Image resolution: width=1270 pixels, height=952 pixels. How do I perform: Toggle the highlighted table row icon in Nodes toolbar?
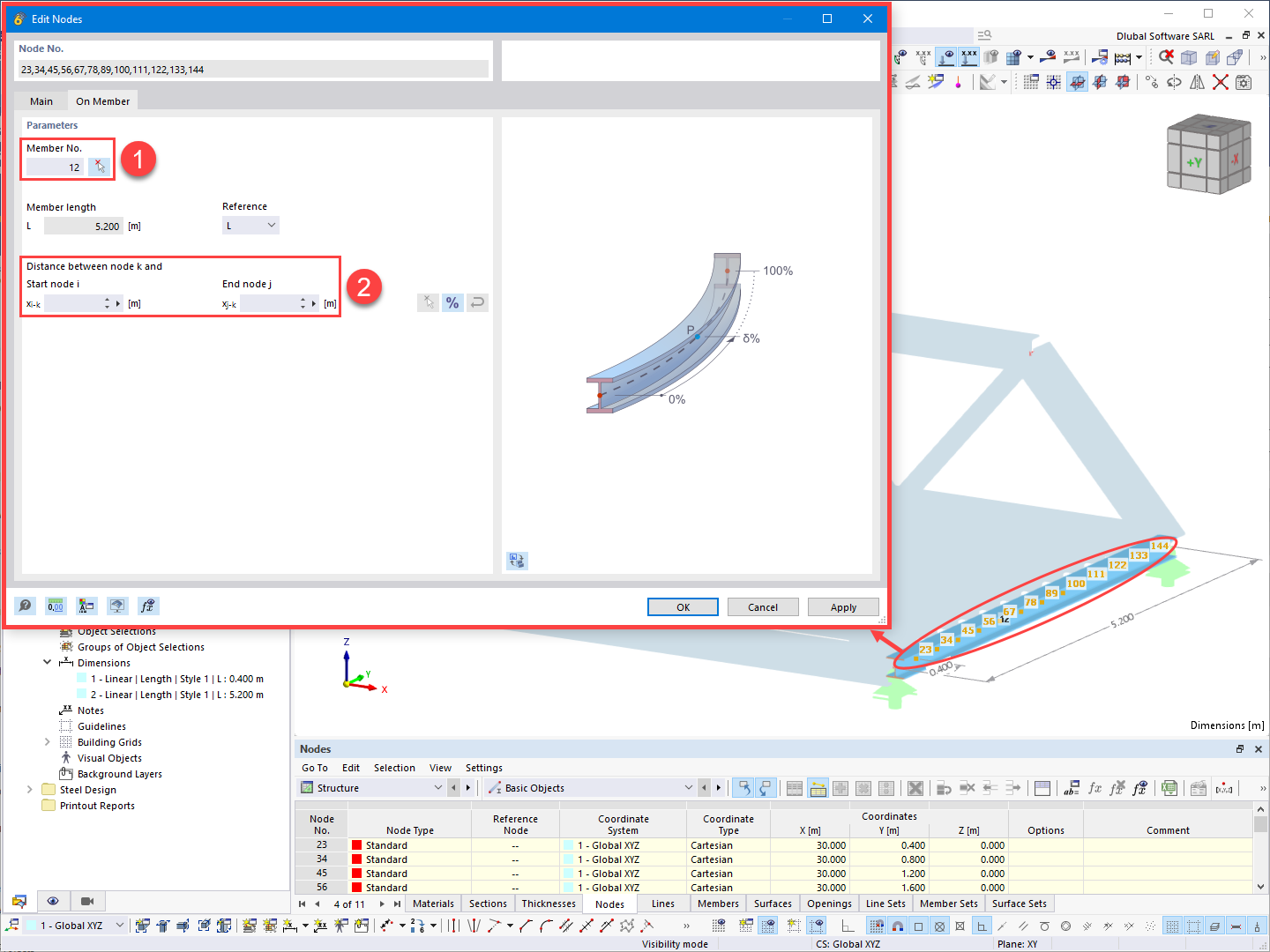coord(818,788)
